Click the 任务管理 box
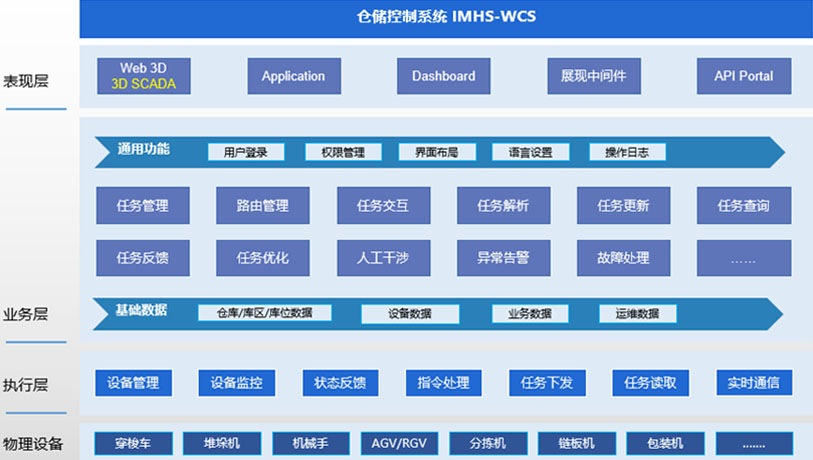 (143, 206)
